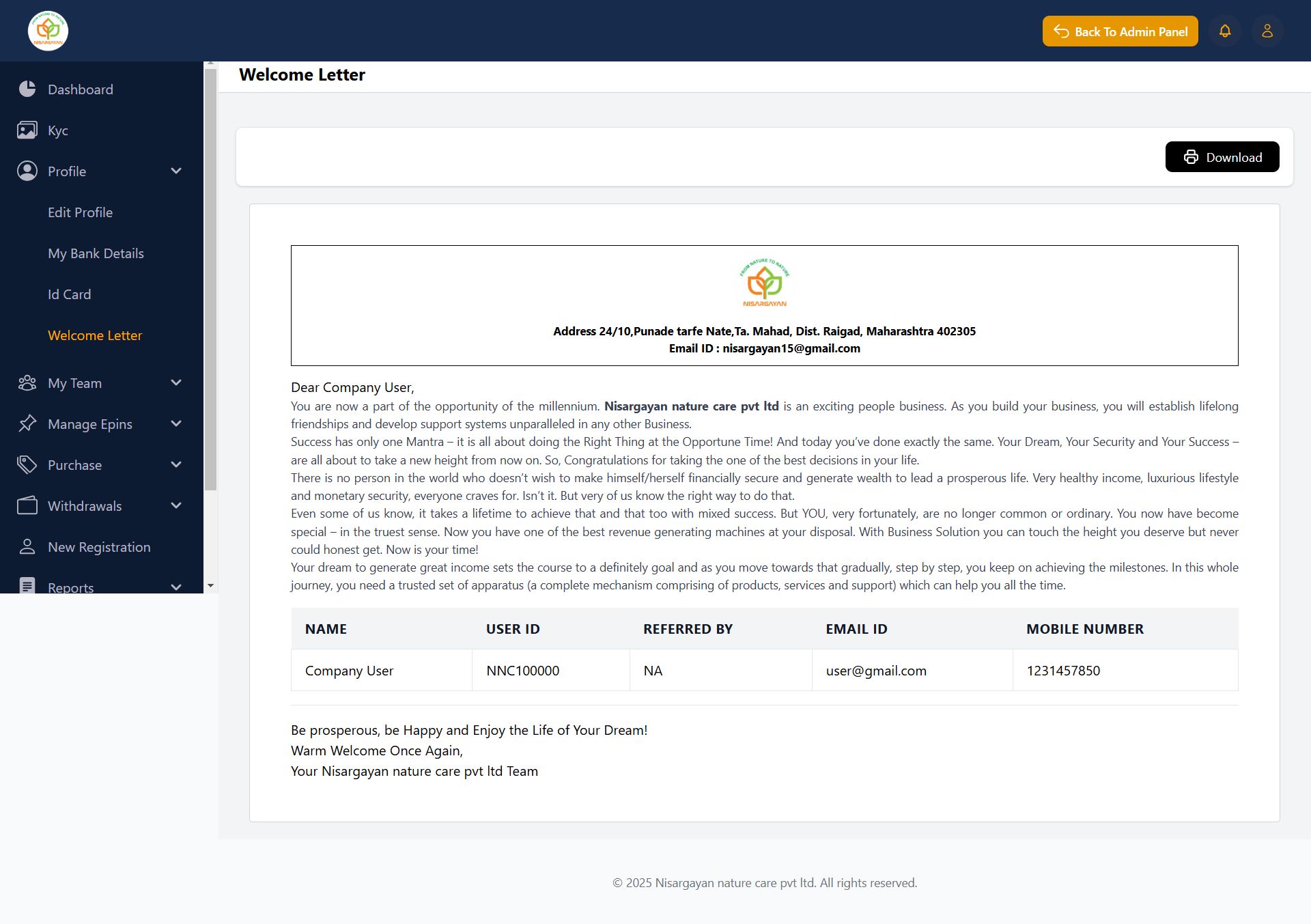Click the email nisargayan15@gmail.com
The width and height of the screenshot is (1311, 924).
click(x=791, y=348)
